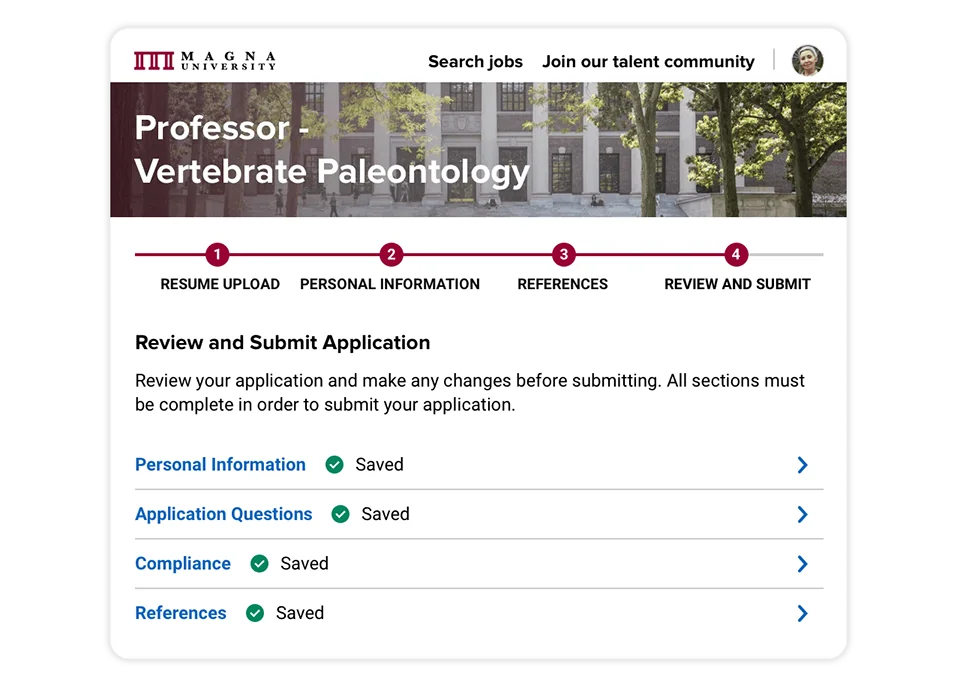Viewport: 956px width, 689px height.
Task: Expand the Application Questions section chevron
Action: coord(802,514)
